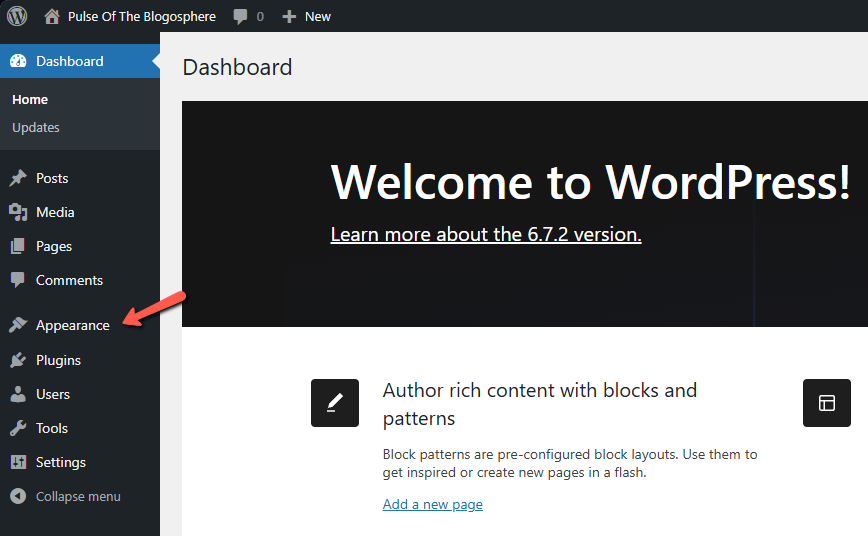Click the Plugins plug icon
This screenshot has width=868, height=536.
pos(18,360)
